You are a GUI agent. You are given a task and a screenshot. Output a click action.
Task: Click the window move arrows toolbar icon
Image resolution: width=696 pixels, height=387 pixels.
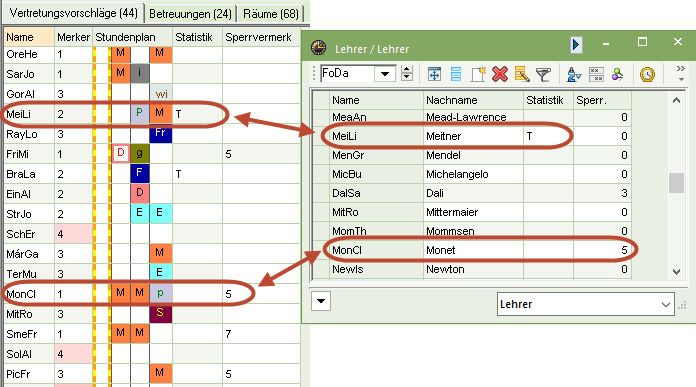(x=434, y=74)
